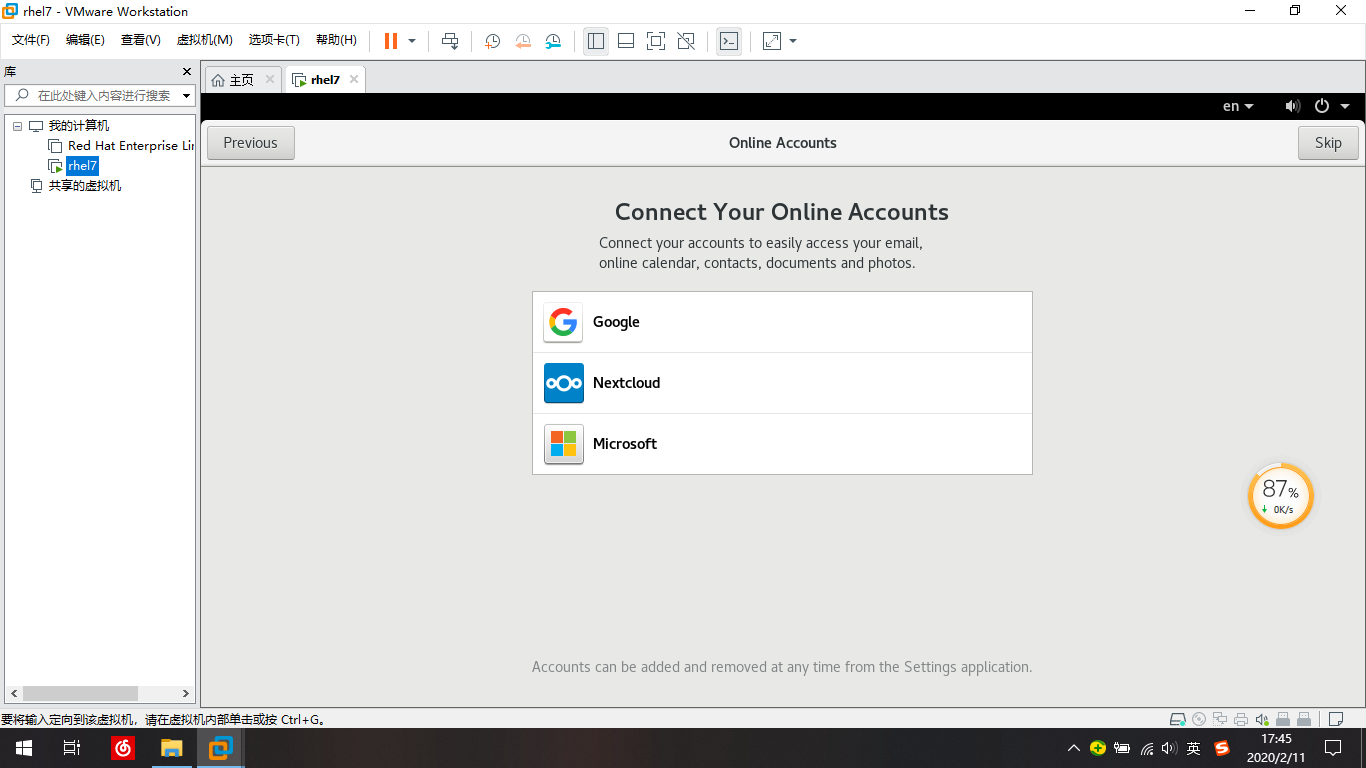Open the 选项卡(T) menu
This screenshot has height=768, width=1366.
[x=274, y=40]
